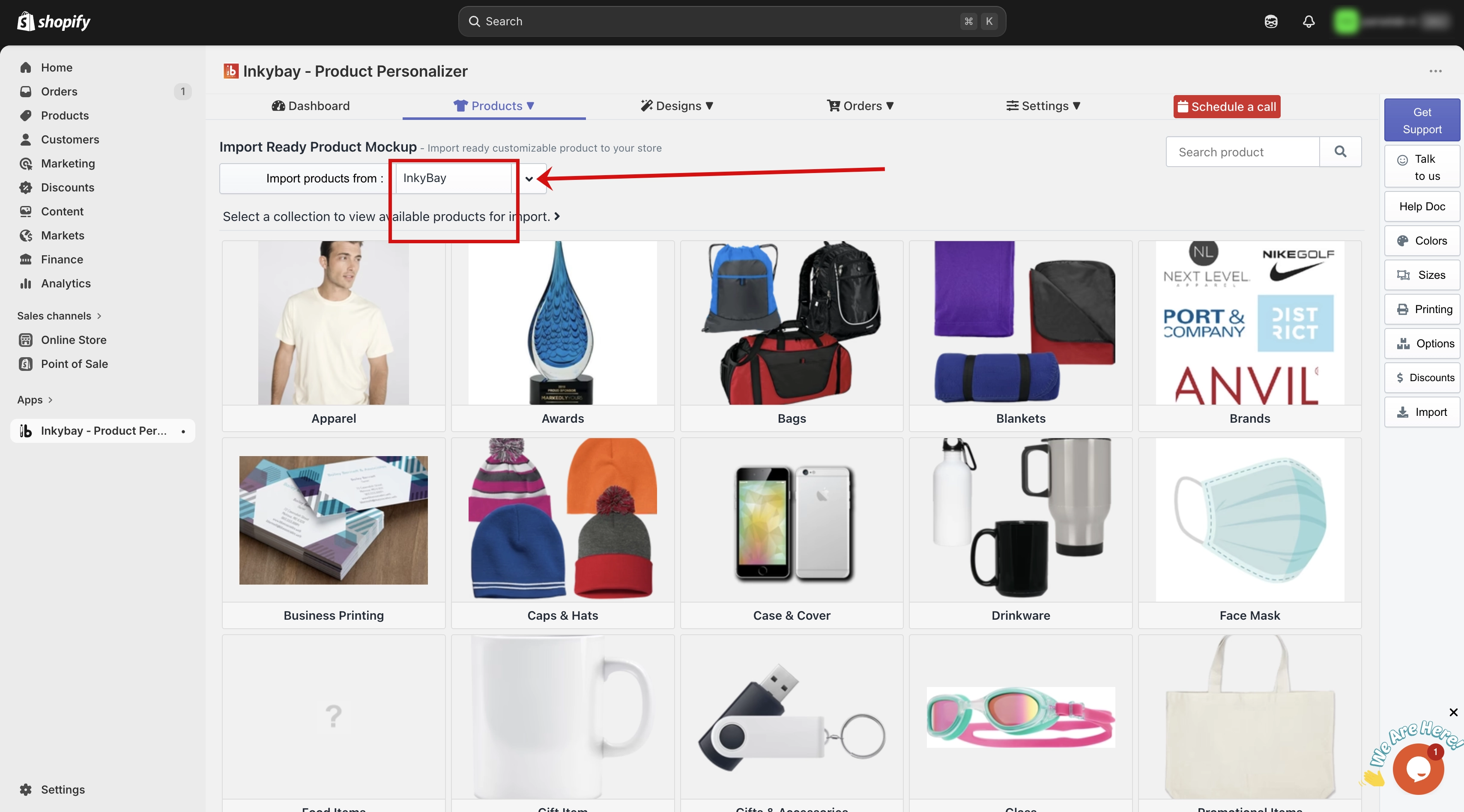The image size is (1464, 812).
Task: Open the app's three-dot more menu
Action: (1436, 71)
